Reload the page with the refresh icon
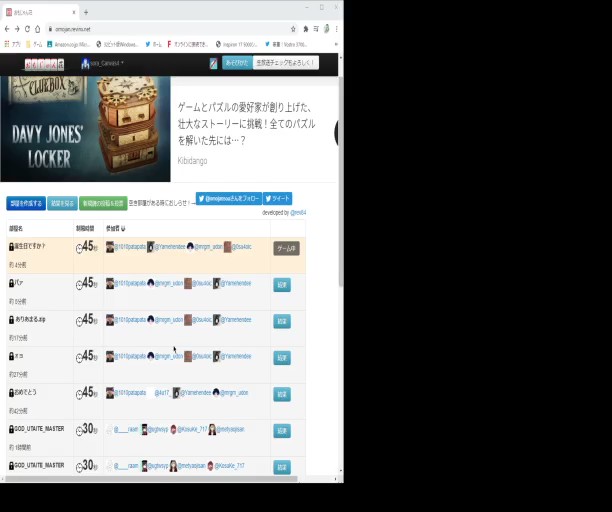Viewport: 612px width, 512px height. 27,29
